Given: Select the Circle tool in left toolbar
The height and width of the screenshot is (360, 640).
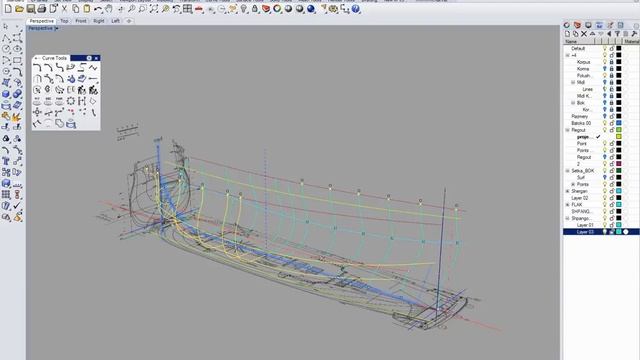Looking at the screenshot, I should [x=6, y=49].
